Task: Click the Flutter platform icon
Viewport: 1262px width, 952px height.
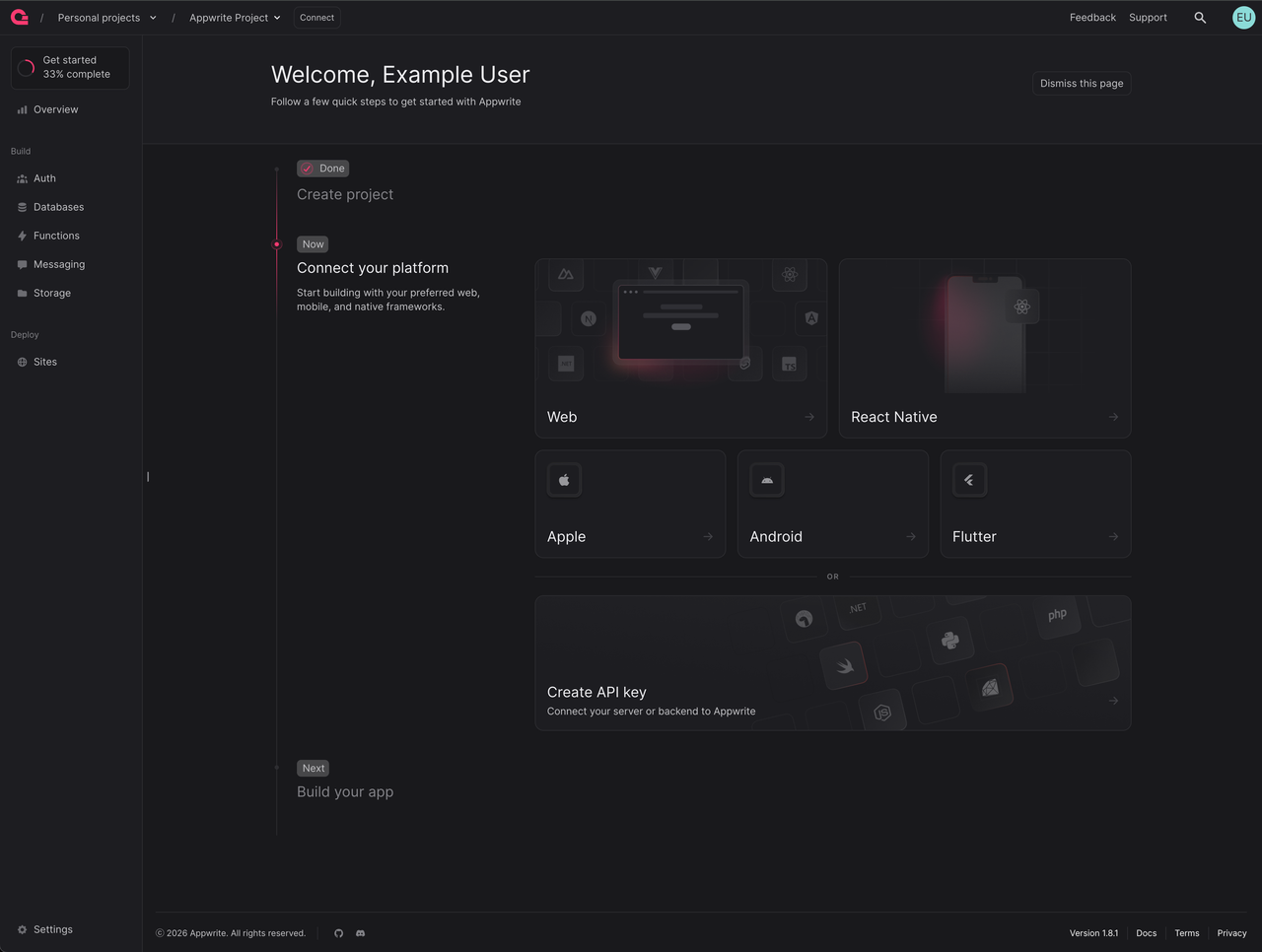Action: 969,480
